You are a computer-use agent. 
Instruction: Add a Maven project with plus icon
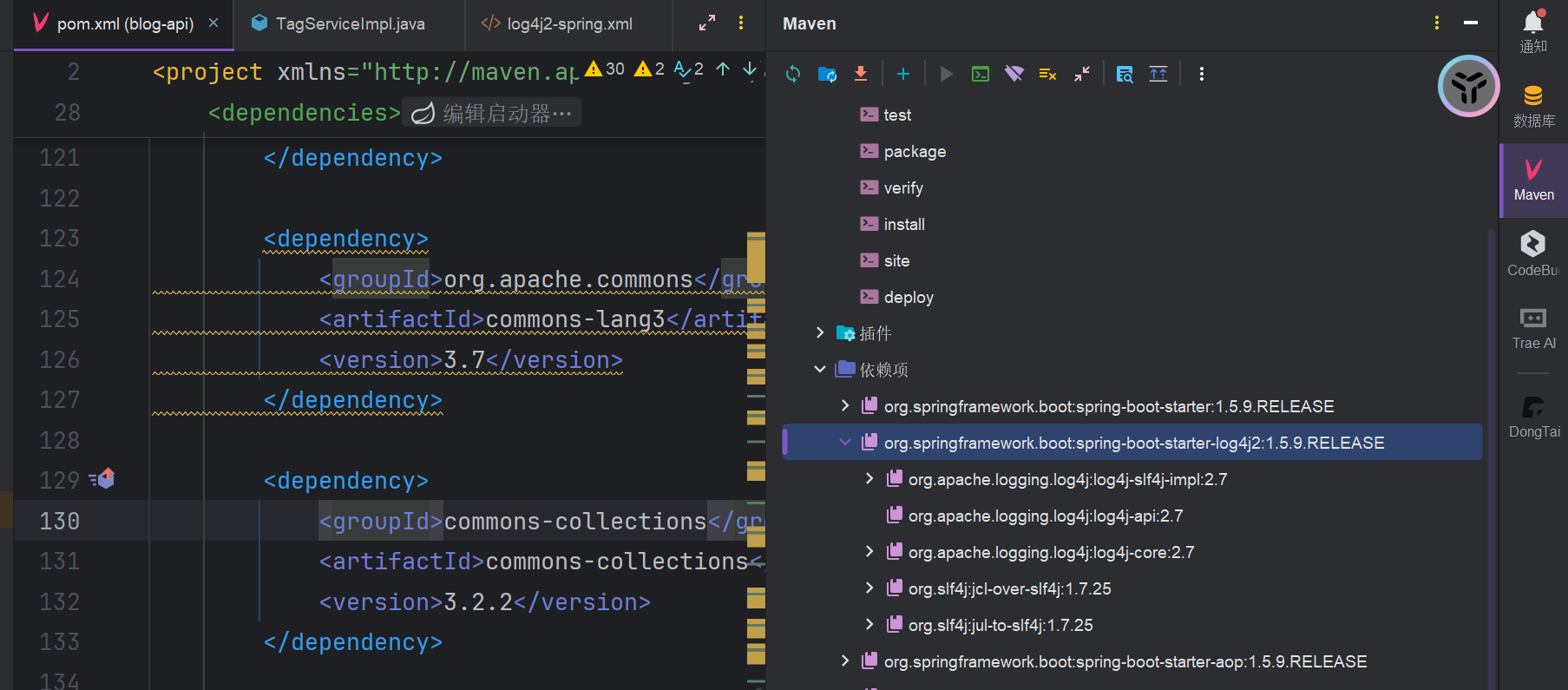coord(902,75)
